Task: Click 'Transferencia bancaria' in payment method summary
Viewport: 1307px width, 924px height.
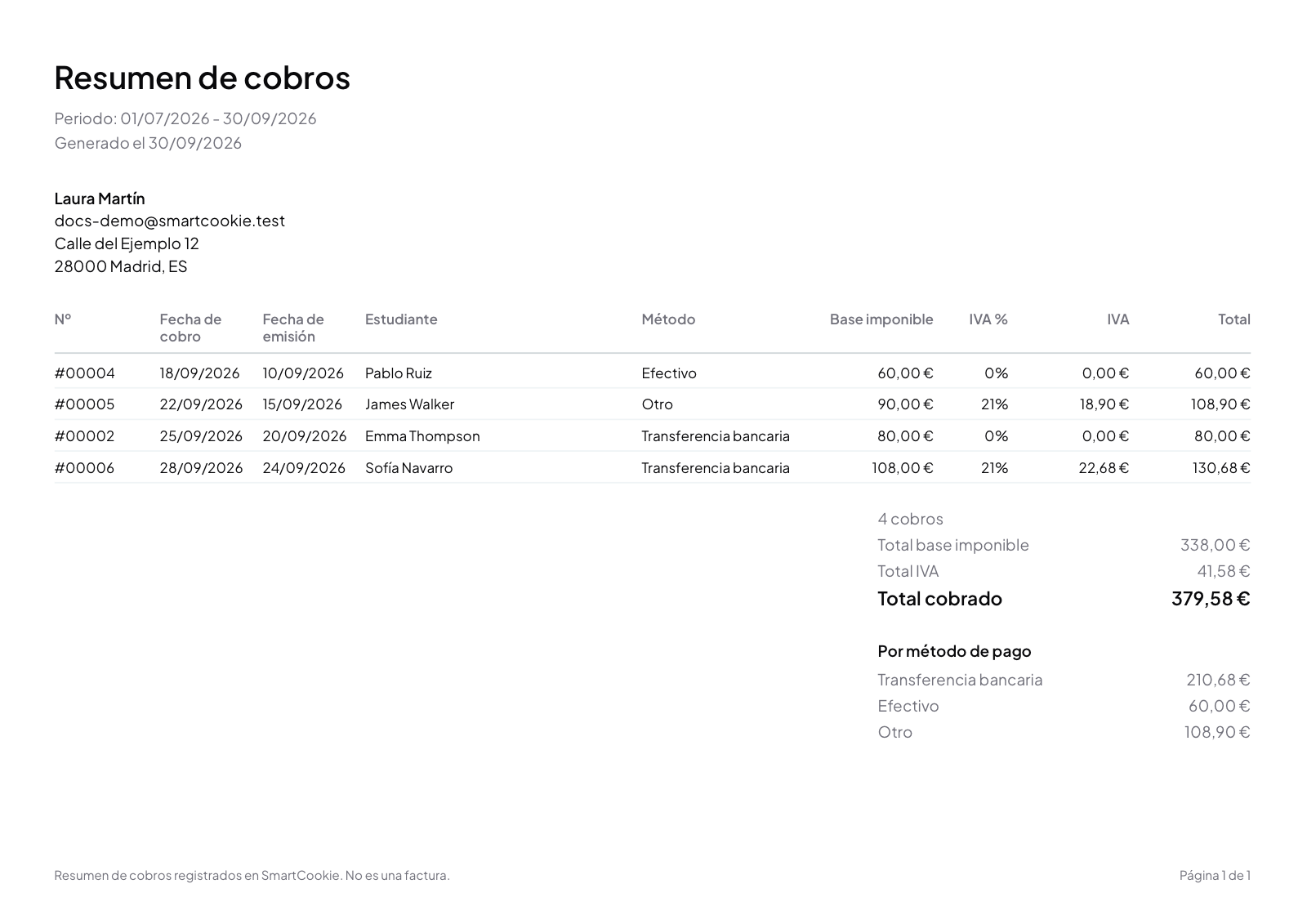Action: point(960,680)
